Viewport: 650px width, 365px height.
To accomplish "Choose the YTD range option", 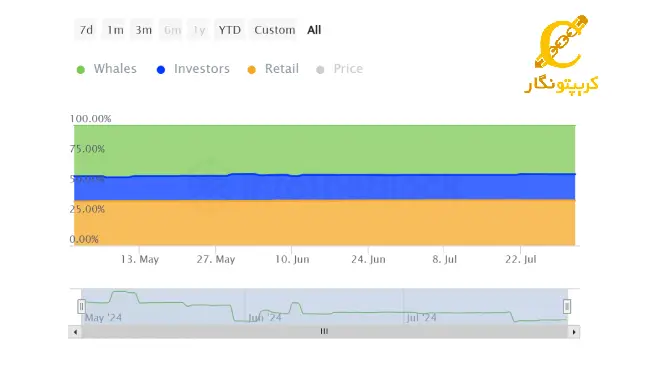I will click(x=230, y=30).
